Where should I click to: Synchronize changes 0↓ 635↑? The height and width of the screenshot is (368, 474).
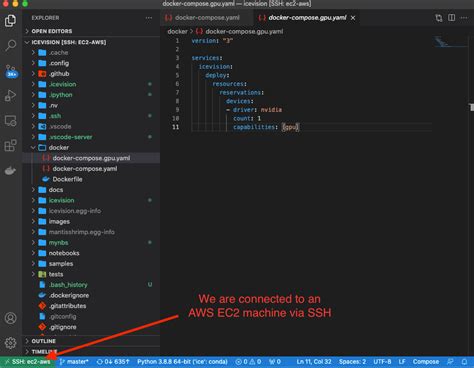[113, 362]
